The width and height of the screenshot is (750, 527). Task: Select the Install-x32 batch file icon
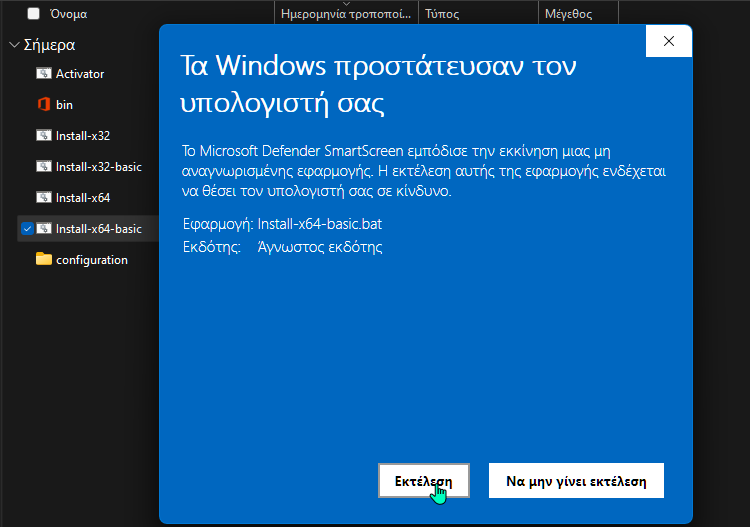[44, 135]
